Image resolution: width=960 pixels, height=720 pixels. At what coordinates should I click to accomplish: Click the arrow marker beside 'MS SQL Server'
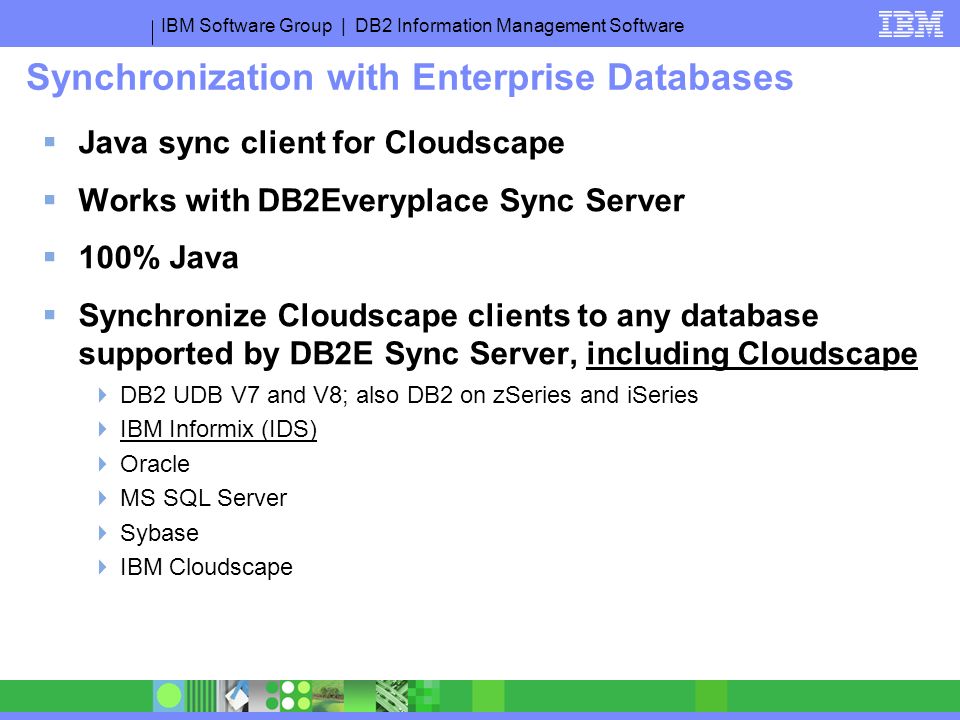tap(102, 498)
